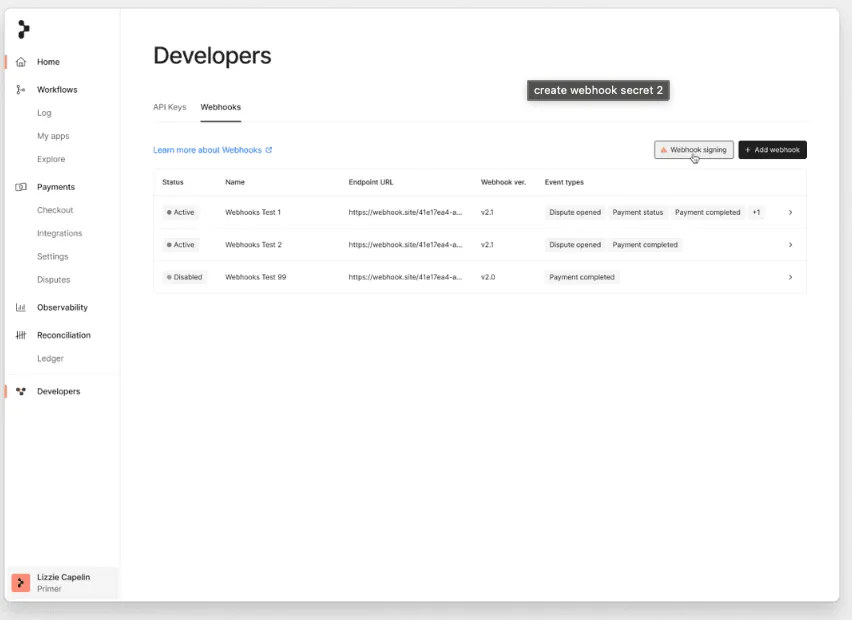
Task: Expand the Webhooks Test 2 row chevron
Action: [x=791, y=245]
